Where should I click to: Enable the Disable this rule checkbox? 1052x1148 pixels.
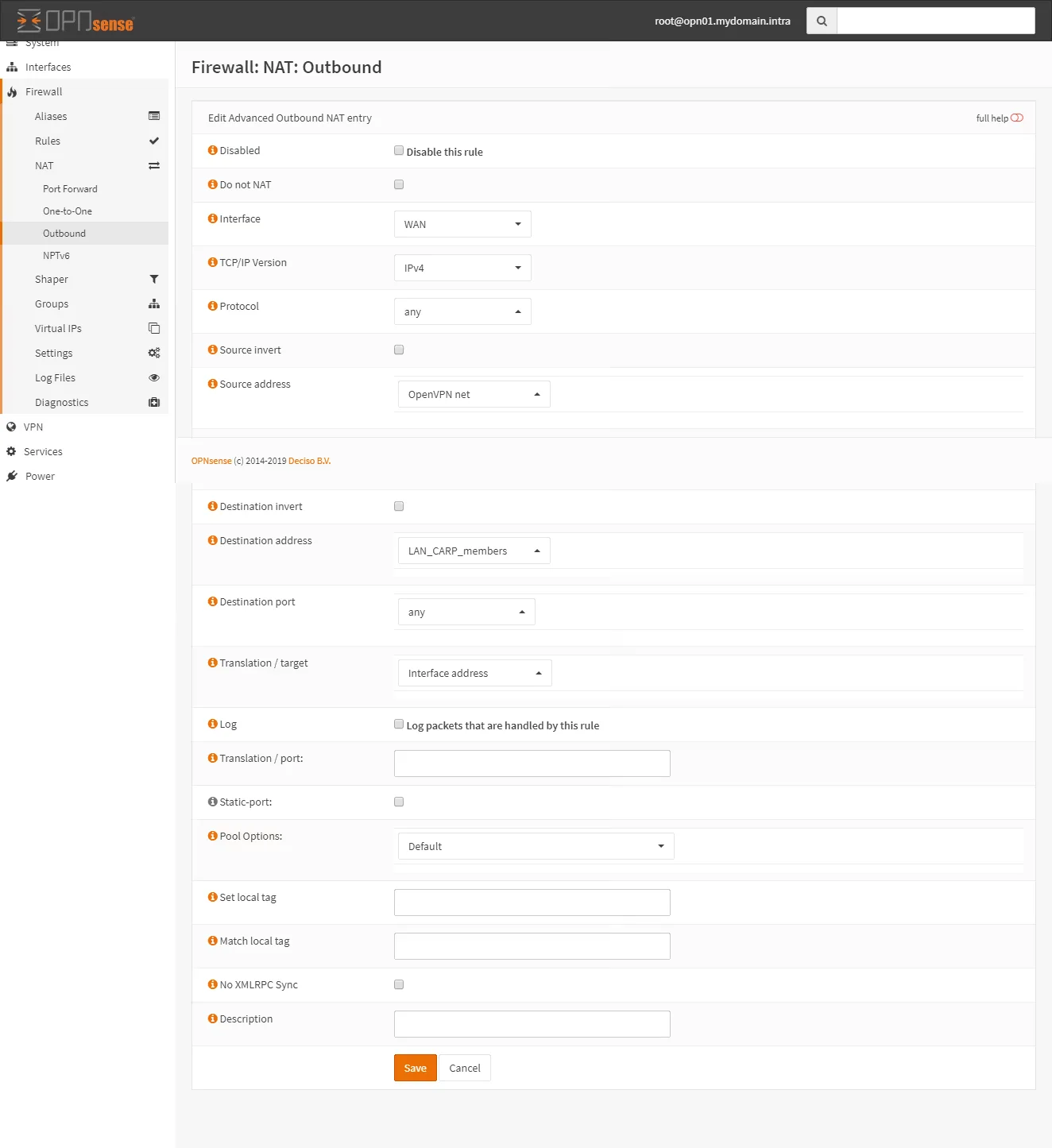pyautogui.click(x=398, y=150)
